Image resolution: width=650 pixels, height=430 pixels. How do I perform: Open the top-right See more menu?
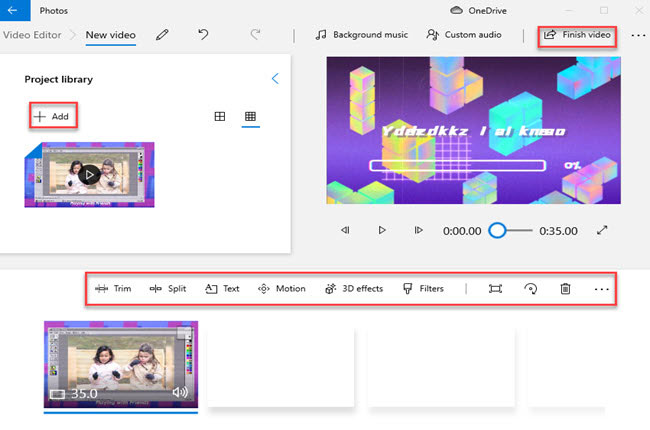coord(638,36)
